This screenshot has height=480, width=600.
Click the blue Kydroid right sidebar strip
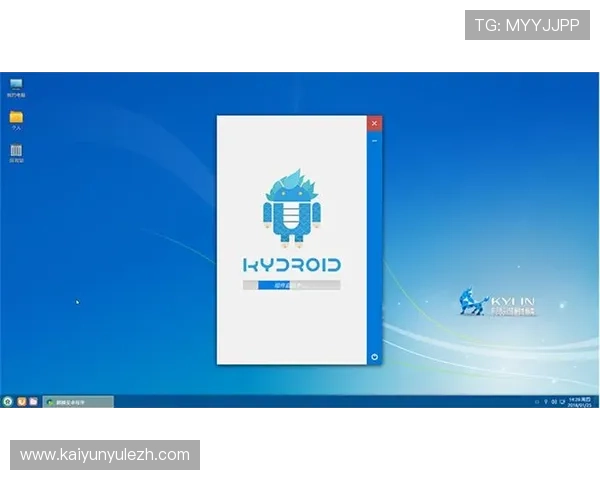click(x=374, y=250)
